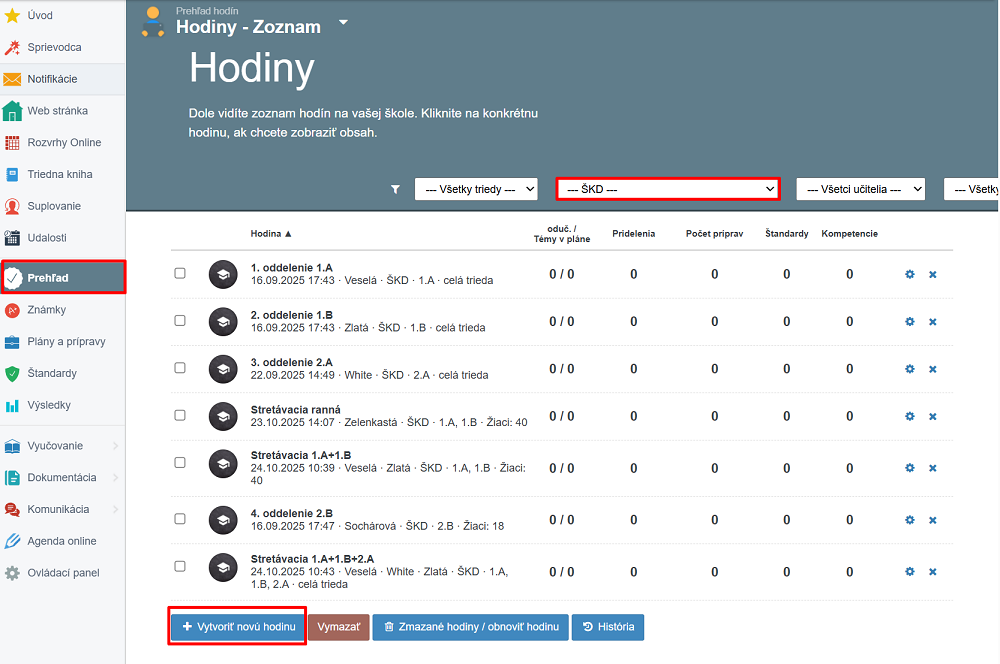Click the gear icon for 1. oddelenie 1.A
The image size is (1000, 664).
(x=910, y=274)
